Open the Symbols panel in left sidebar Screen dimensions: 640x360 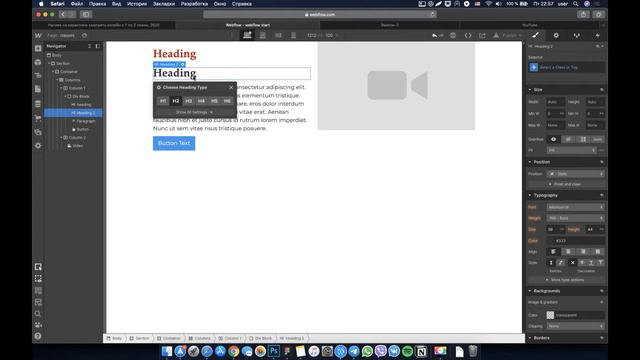click(38, 62)
